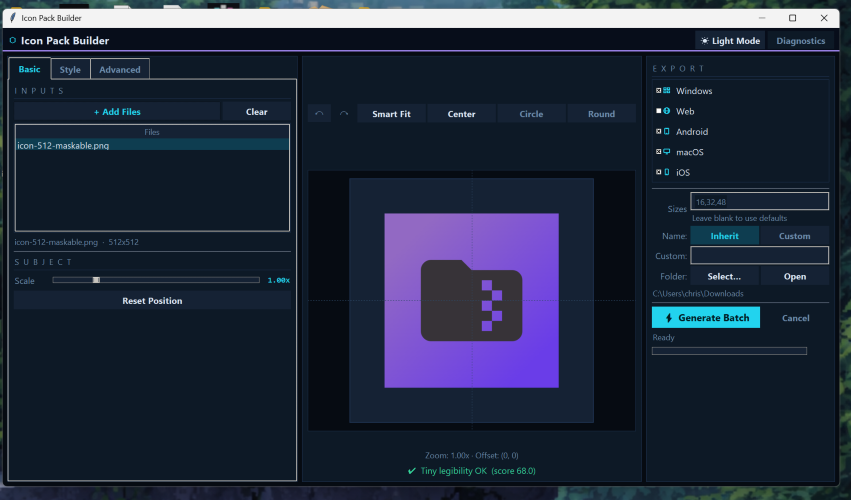Screen dimensions: 851x500
Task: Click the Files column header
Action: tap(152, 132)
